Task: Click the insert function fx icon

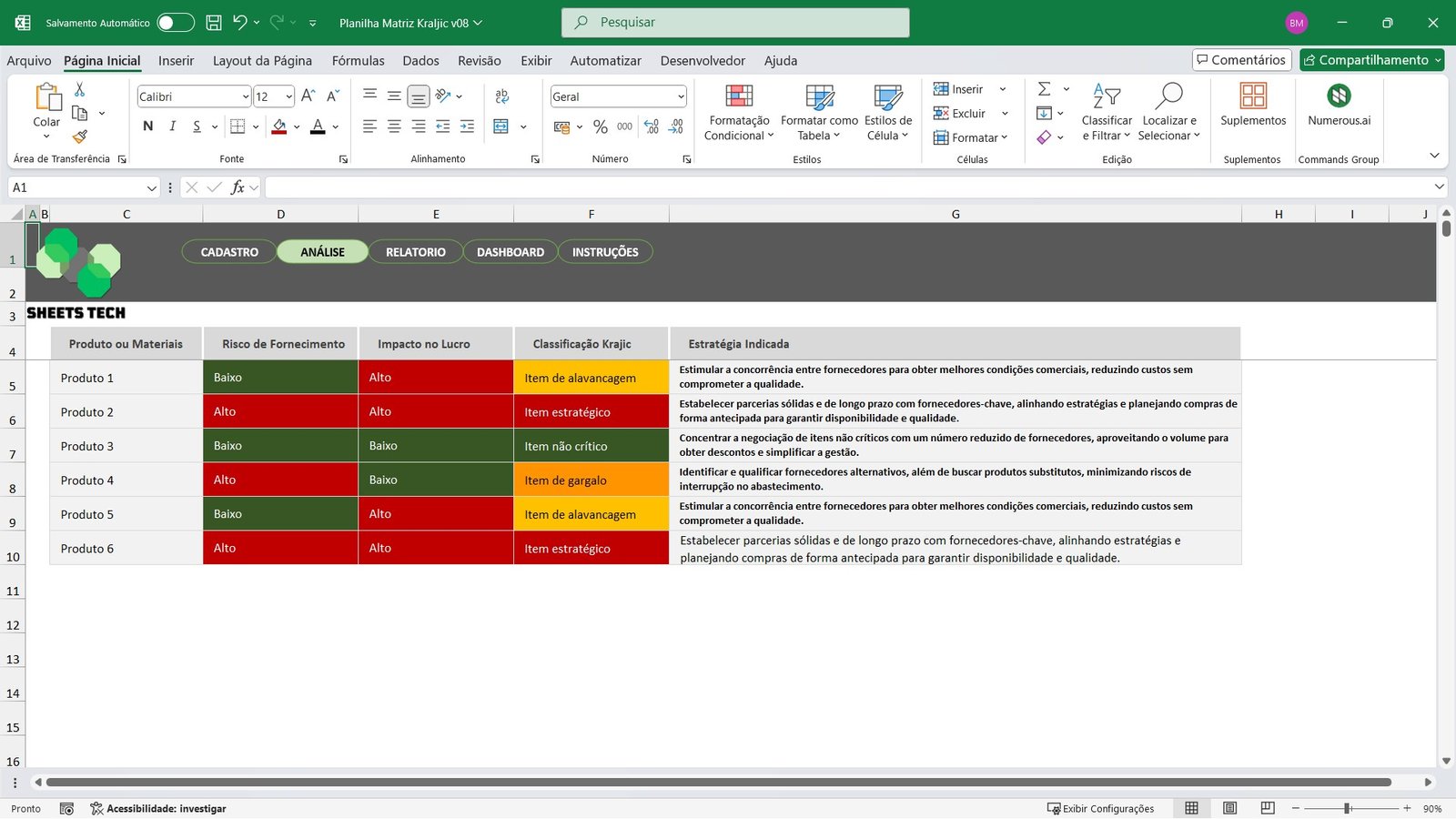Action: tap(238, 187)
